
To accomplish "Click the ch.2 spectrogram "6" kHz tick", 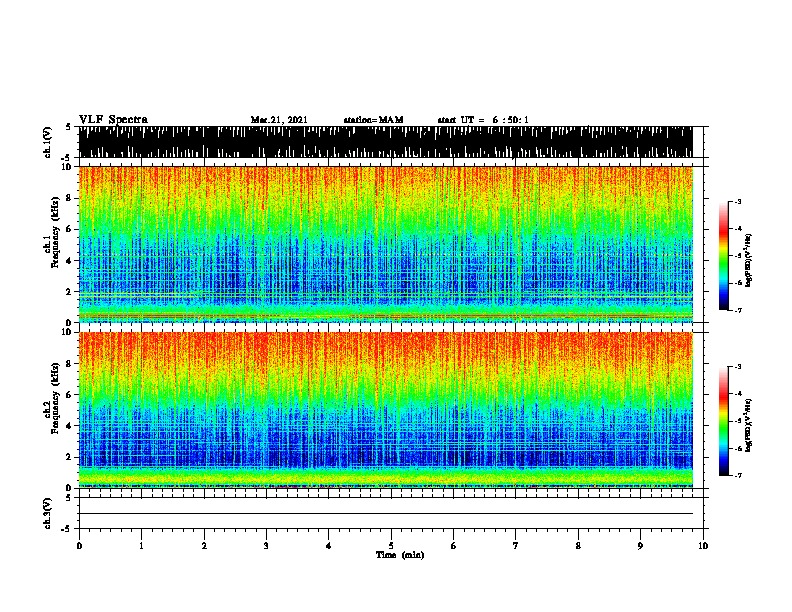I will tap(69, 394).
